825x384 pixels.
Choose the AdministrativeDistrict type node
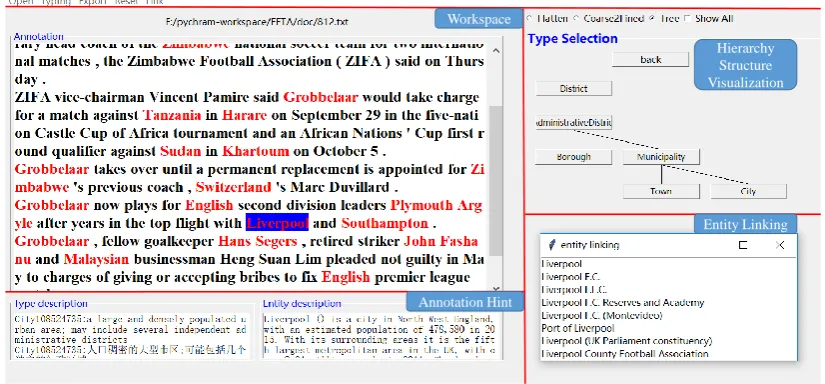pyautogui.click(x=574, y=123)
